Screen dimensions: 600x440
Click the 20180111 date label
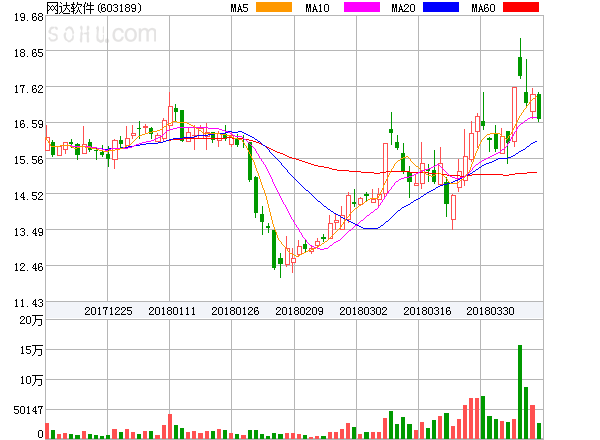point(172,311)
